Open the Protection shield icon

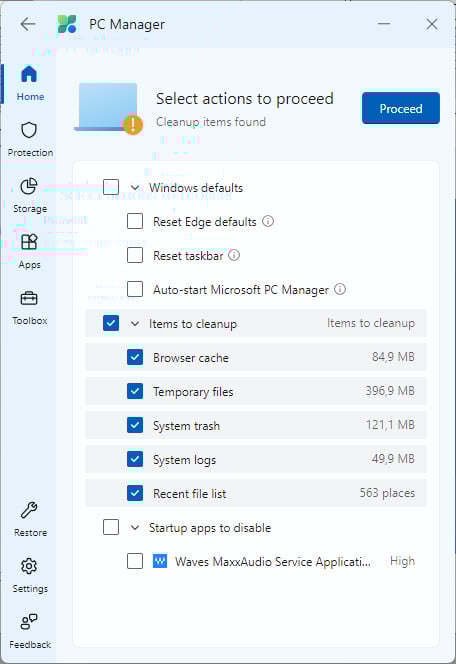(x=29, y=130)
